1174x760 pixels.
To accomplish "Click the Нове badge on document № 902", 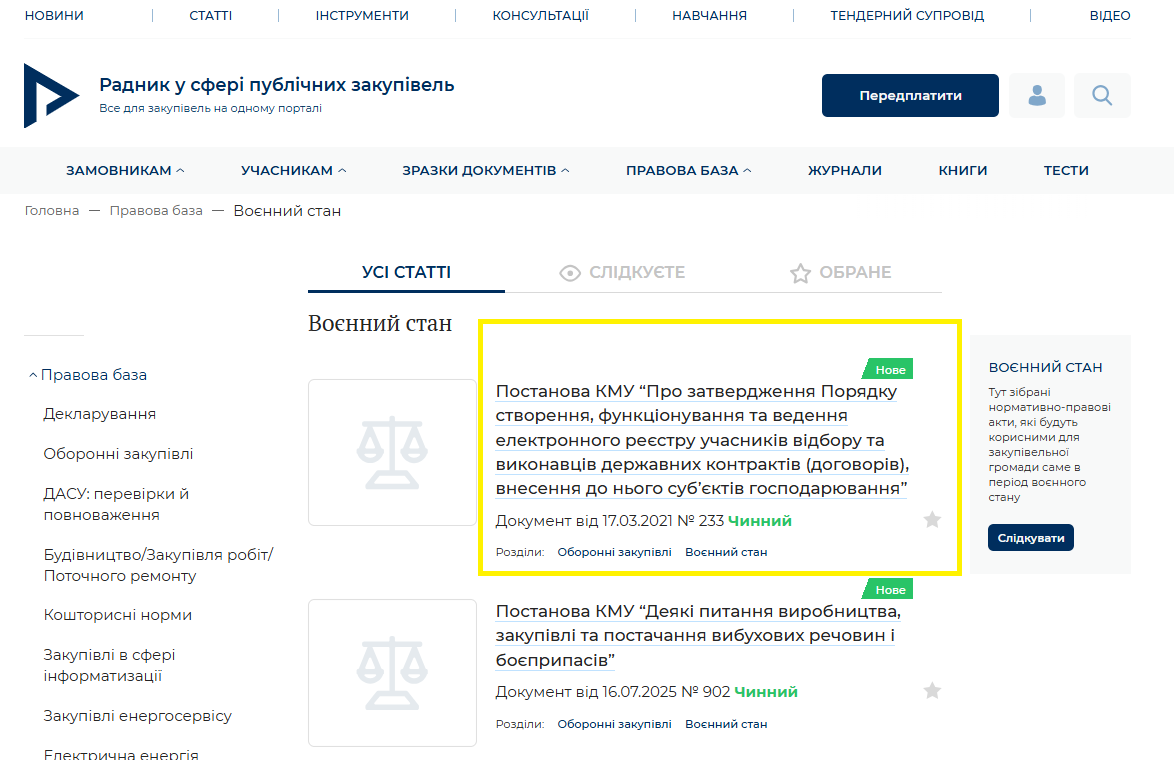I will coord(888,590).
